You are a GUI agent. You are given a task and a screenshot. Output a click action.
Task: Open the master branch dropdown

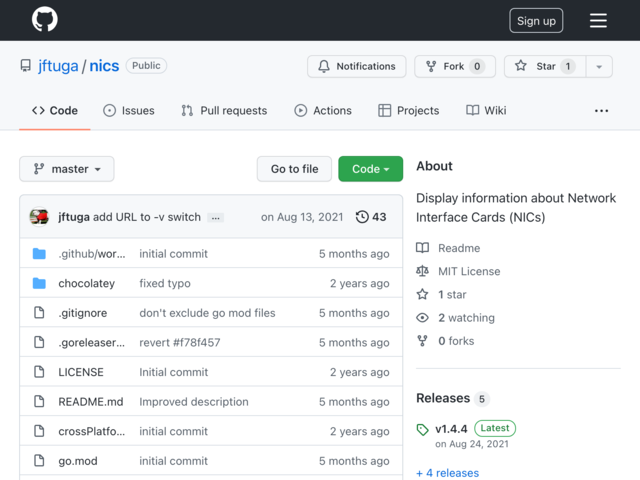point(67,169)
